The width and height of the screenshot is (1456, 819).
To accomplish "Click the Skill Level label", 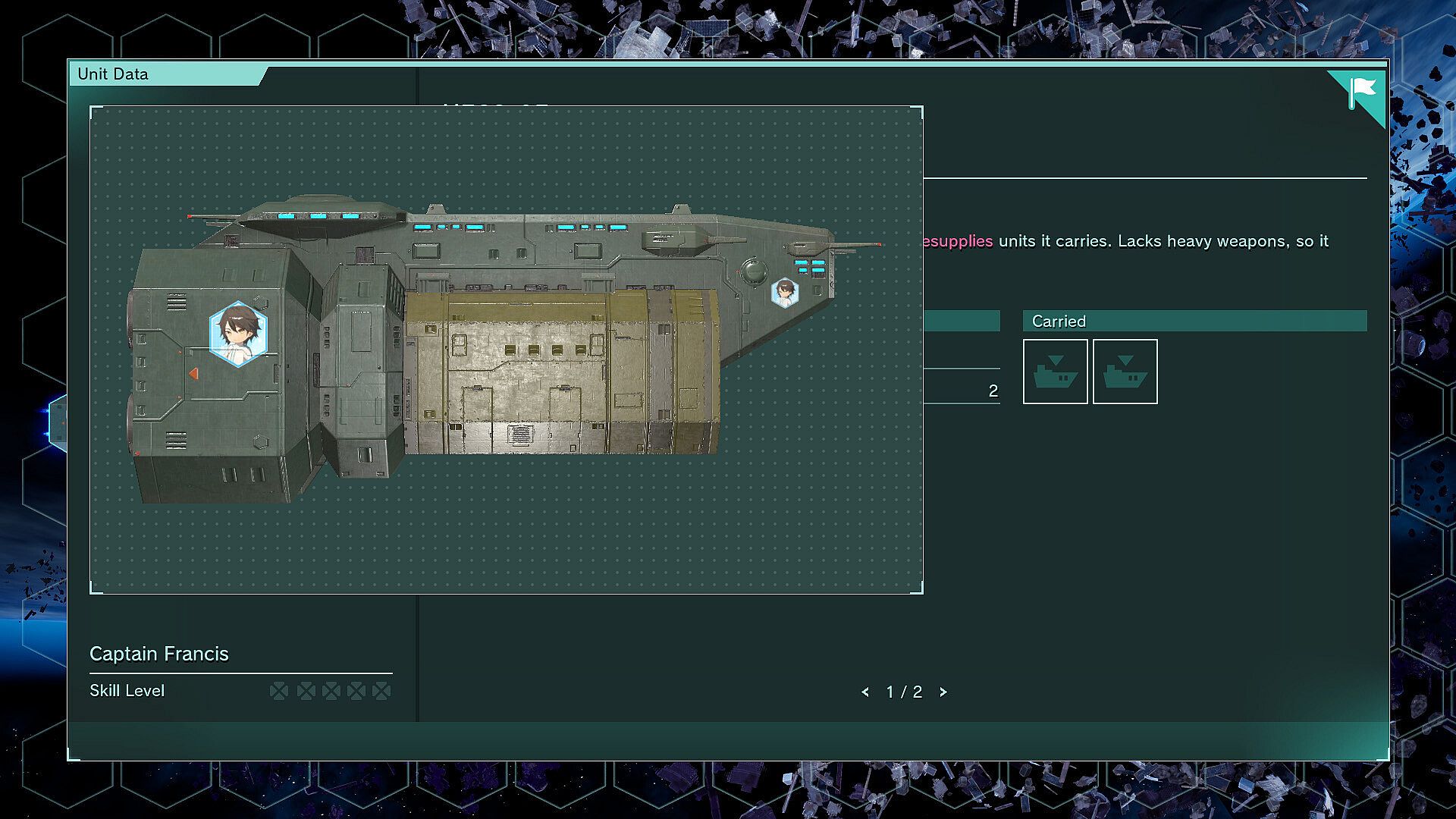I will tap(127, 691).
